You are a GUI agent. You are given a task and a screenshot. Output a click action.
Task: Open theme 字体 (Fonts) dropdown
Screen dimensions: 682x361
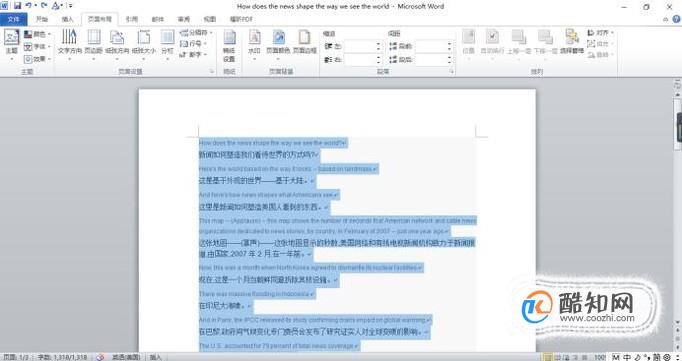37,46
